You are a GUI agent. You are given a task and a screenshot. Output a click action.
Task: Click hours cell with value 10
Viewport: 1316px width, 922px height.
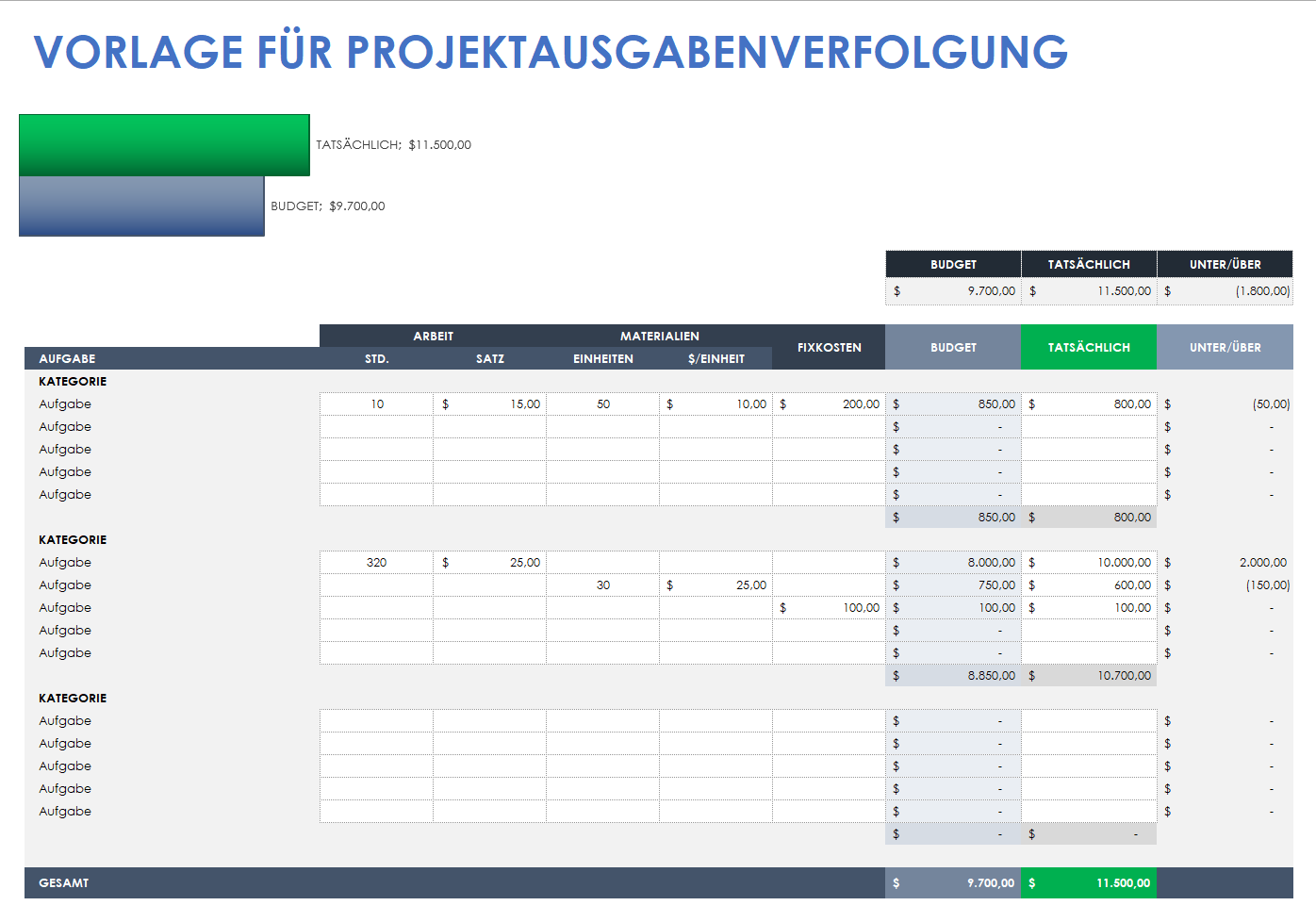coord(376,403)
